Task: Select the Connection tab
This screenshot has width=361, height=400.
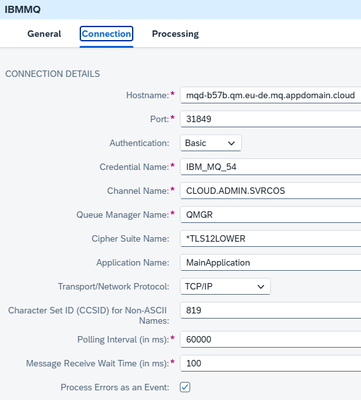Action: [x=106, y=34]
